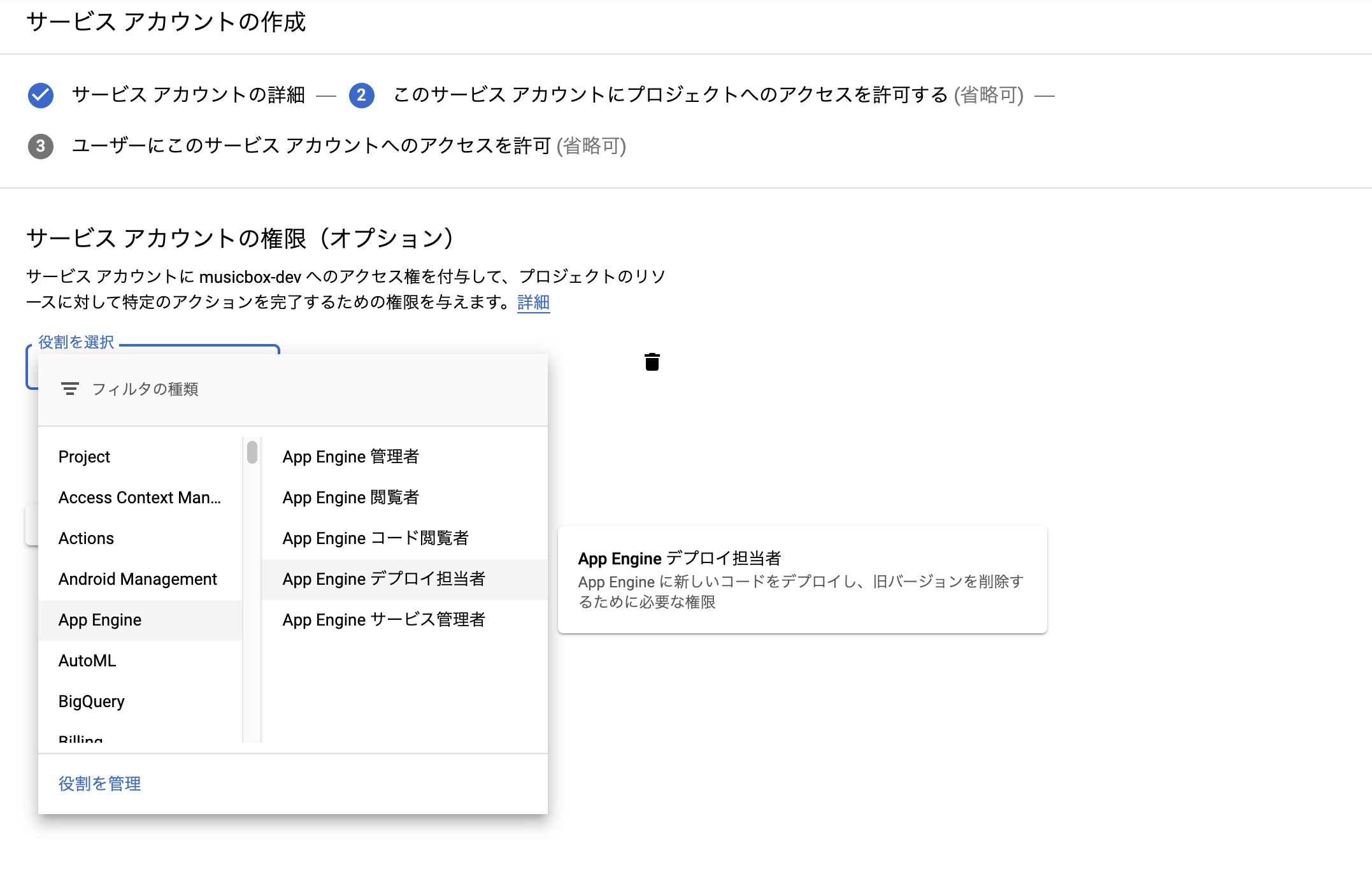Click the step 3 circle icon
This screenshot has width=1372, height=874.
tap(41, 147)
